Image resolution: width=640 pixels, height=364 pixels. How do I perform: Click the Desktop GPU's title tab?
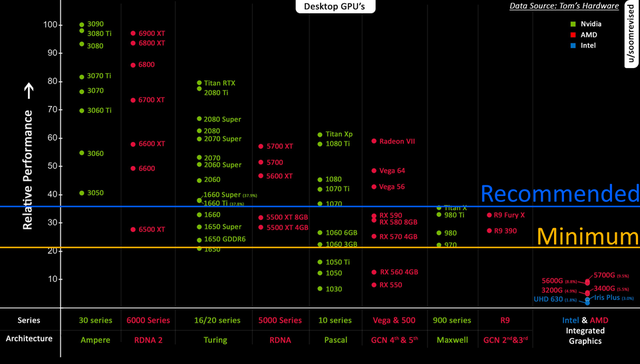[x=334, y=7]
